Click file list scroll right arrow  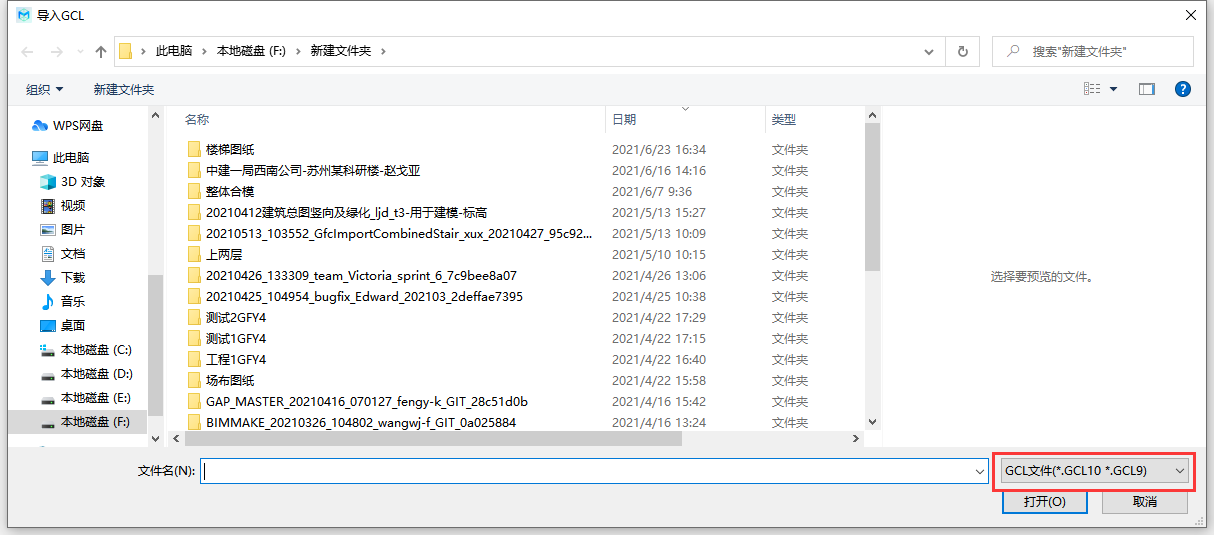coord(856,438)
